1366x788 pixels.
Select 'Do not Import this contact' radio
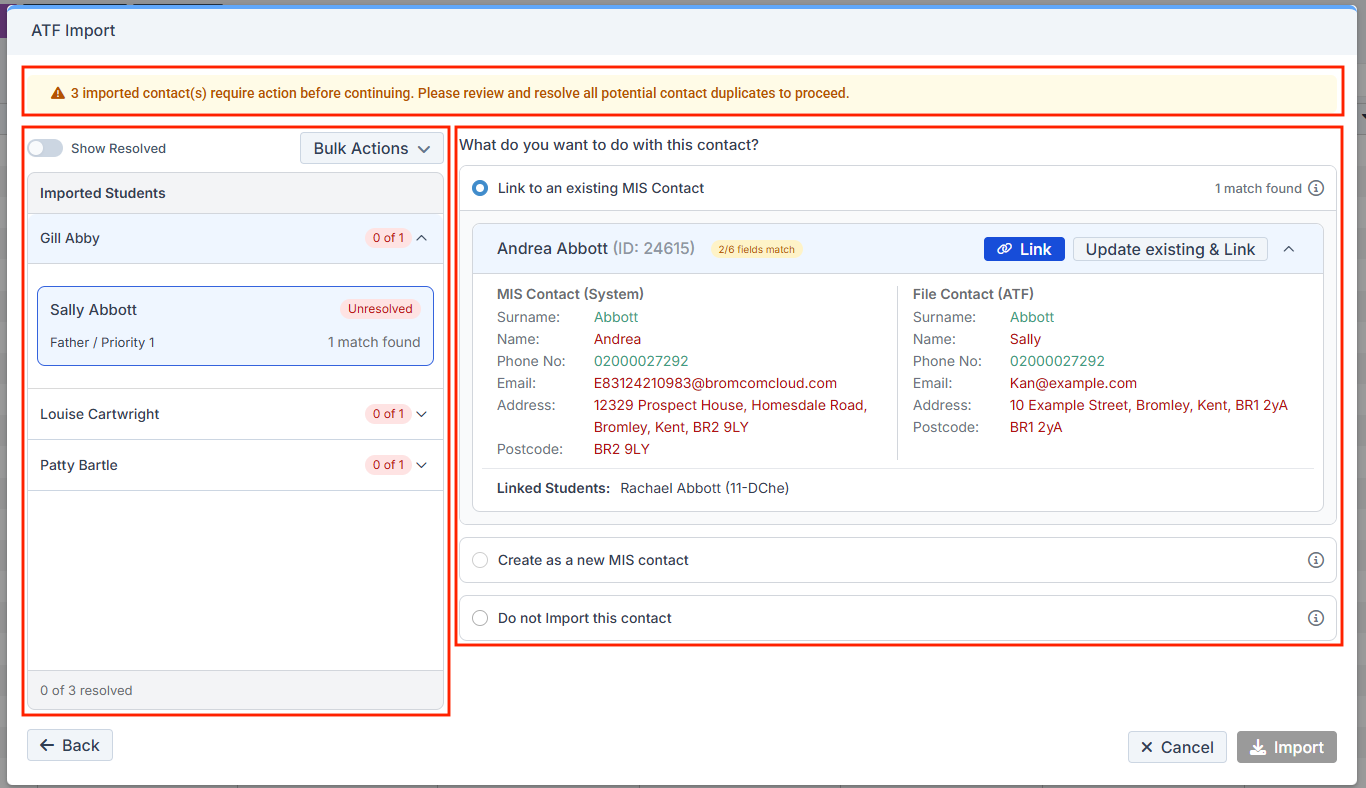[480, 618]
